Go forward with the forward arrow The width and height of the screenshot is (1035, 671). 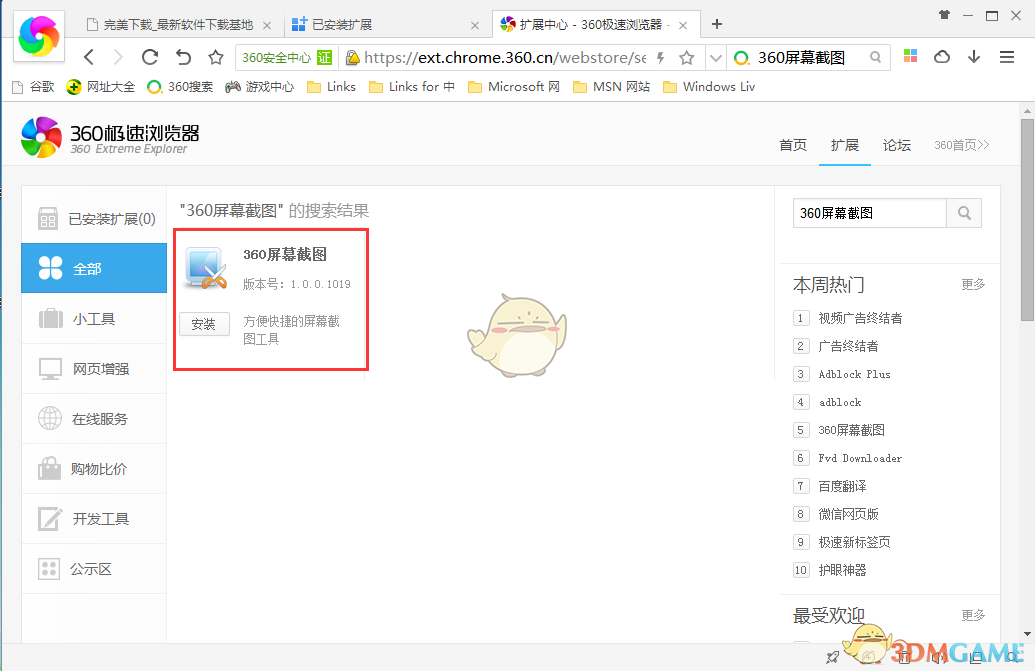click(x=118, y=57)
